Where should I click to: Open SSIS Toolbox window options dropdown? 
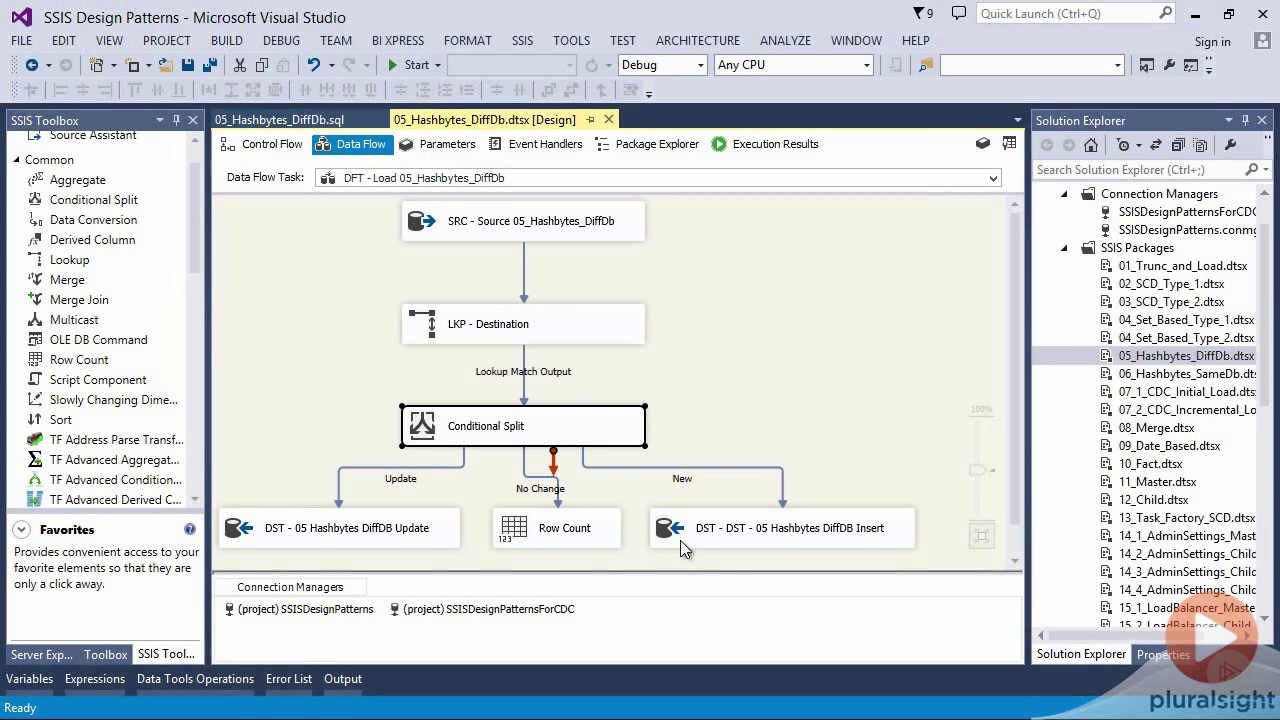point(160,120)
